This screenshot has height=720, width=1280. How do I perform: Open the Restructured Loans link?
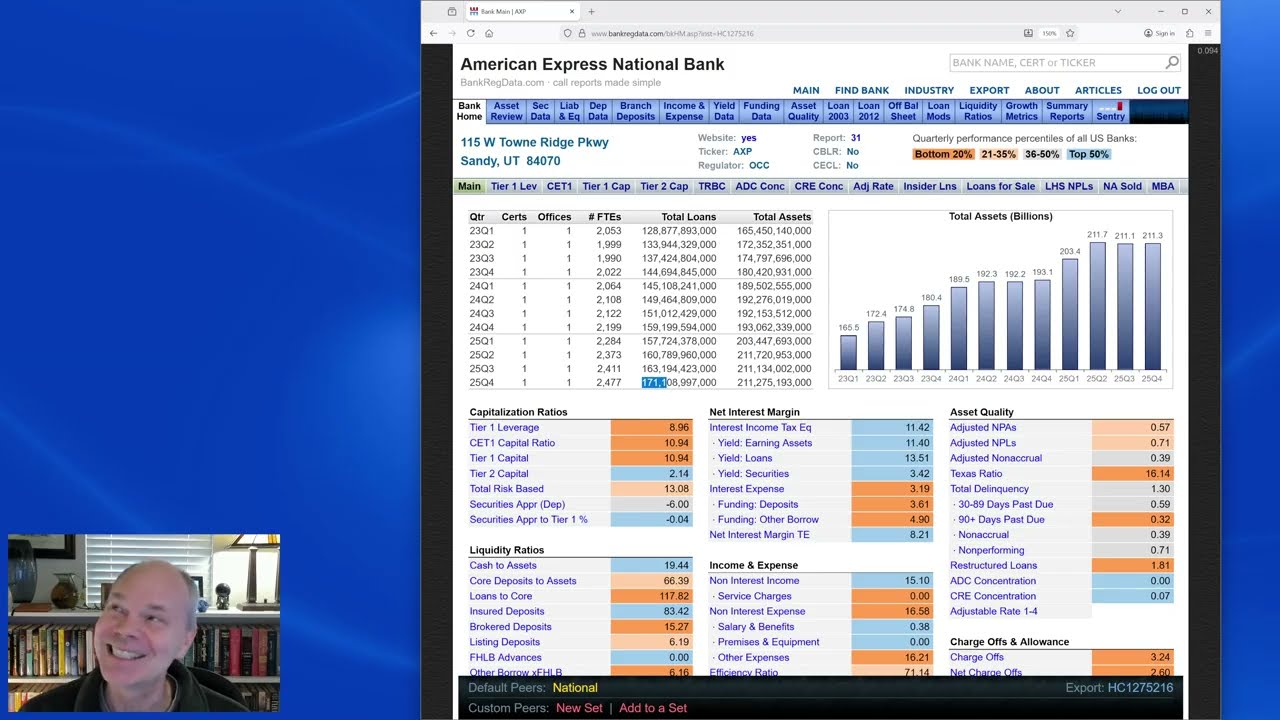click(x=993, y=566)
